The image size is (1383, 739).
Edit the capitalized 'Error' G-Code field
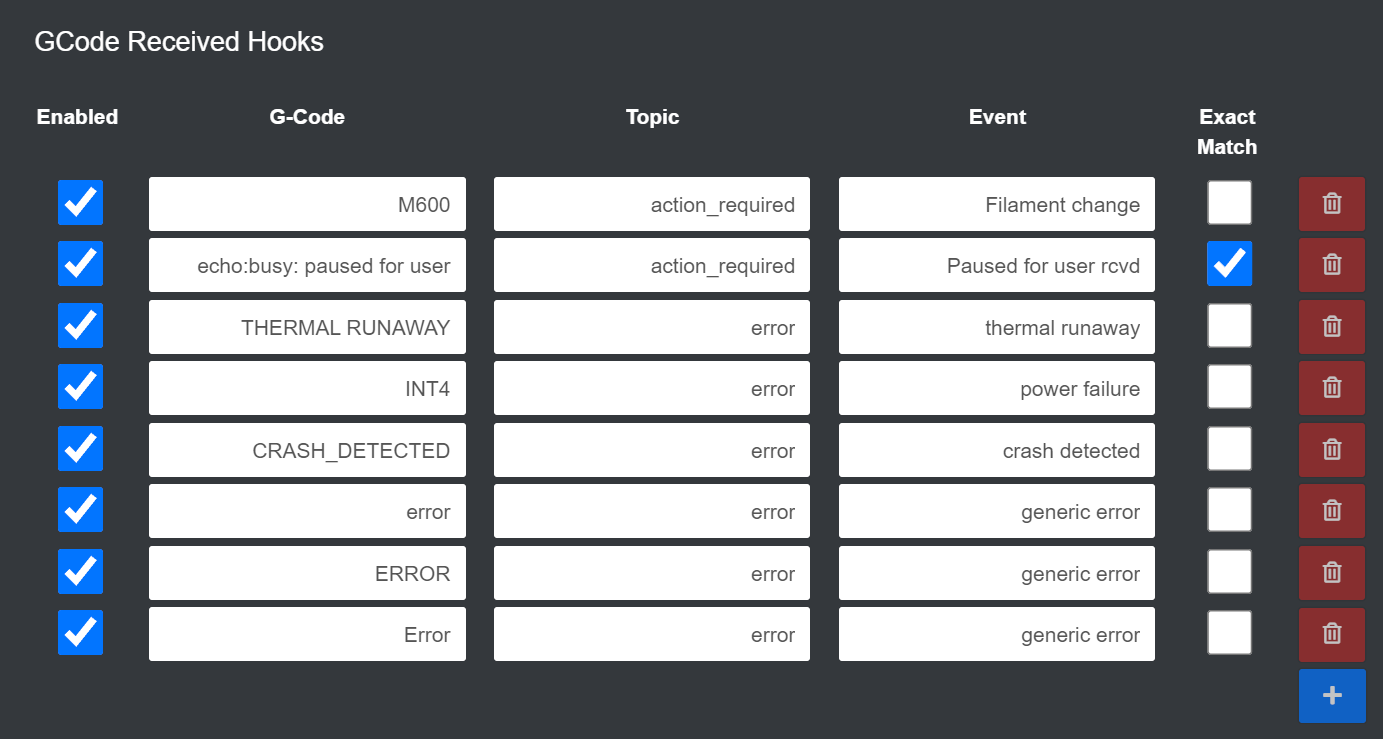(307, 634)
